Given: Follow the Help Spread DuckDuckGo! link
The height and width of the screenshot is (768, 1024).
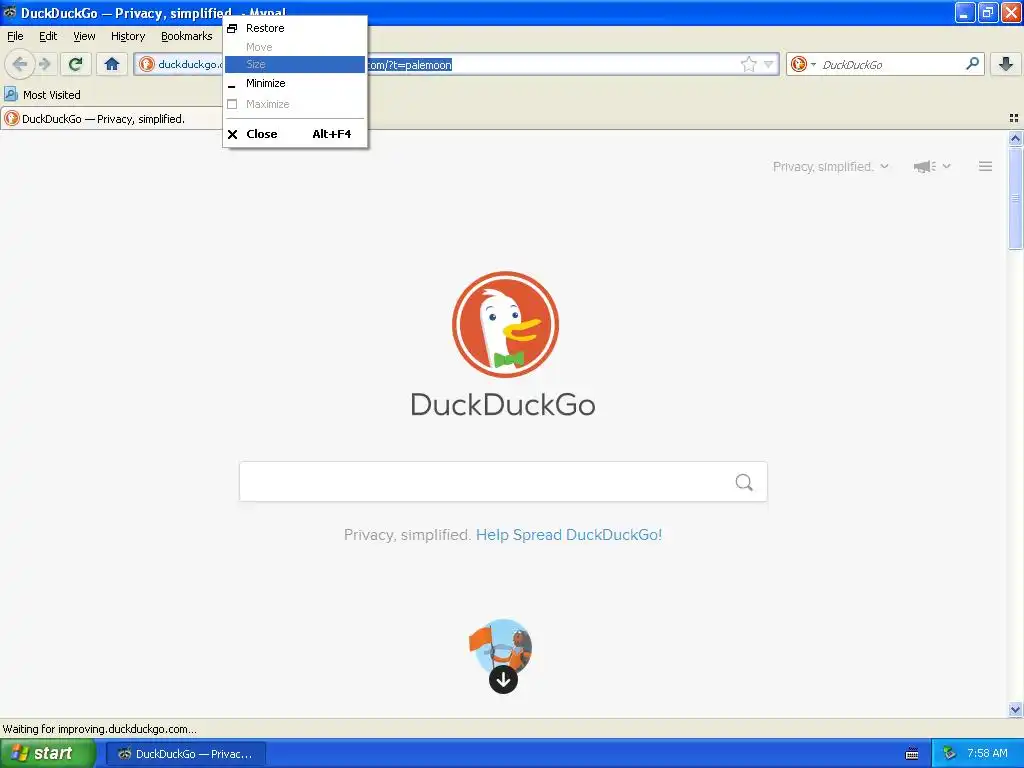Looking at the screenshot, I should [569, 535].
